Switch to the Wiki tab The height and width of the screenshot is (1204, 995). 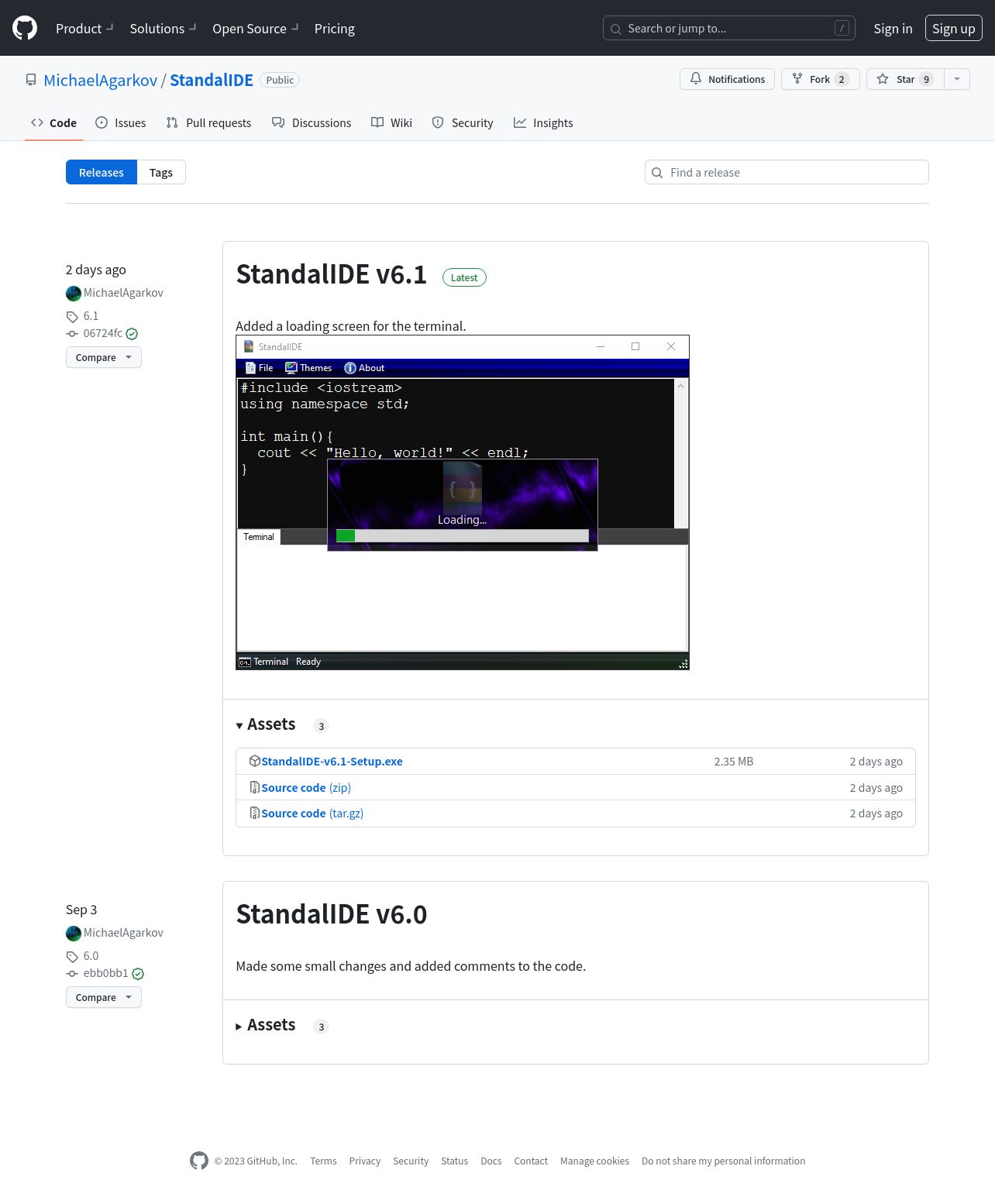click(391, 122)
